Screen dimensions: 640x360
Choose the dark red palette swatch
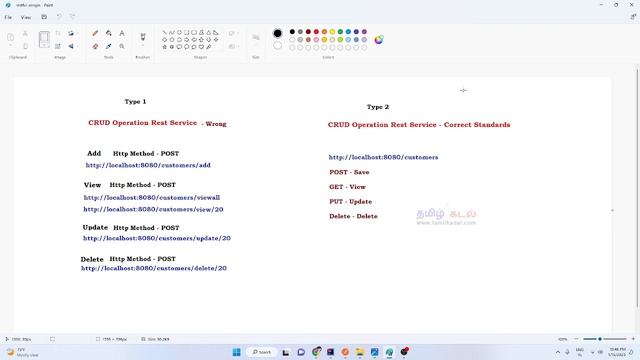point(308,32)
